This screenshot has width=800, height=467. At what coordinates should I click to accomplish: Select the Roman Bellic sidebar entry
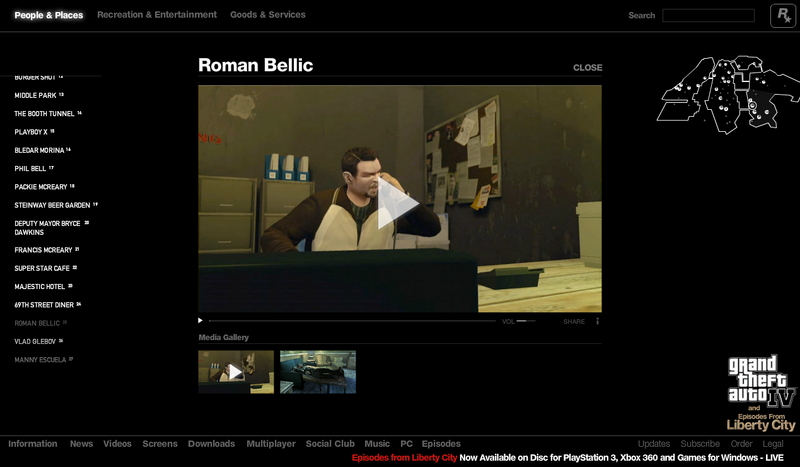pos(40,323)
